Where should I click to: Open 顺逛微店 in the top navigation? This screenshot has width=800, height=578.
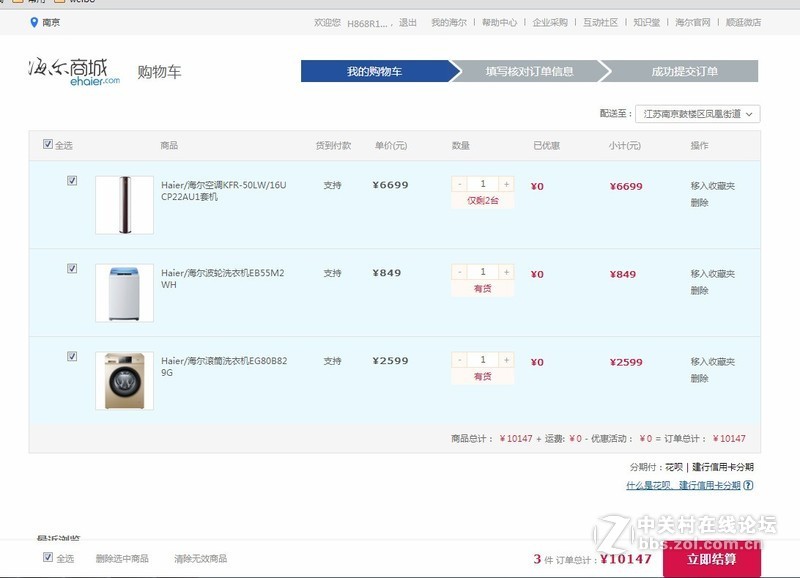coord(743,22)
